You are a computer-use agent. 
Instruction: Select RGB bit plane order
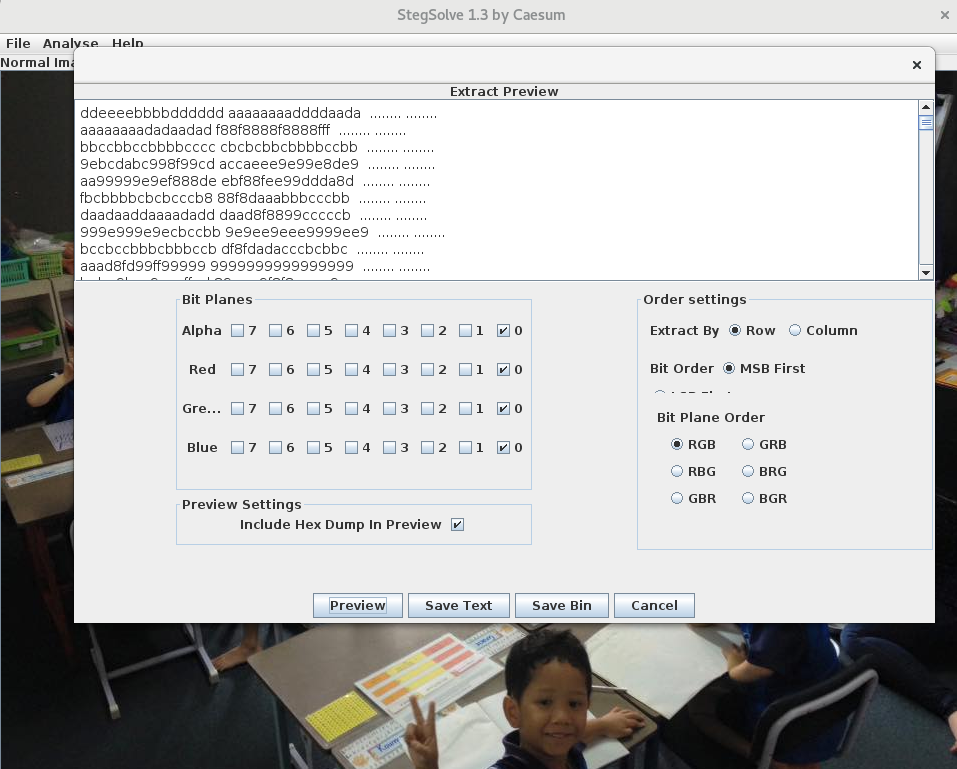click(676, 444)
